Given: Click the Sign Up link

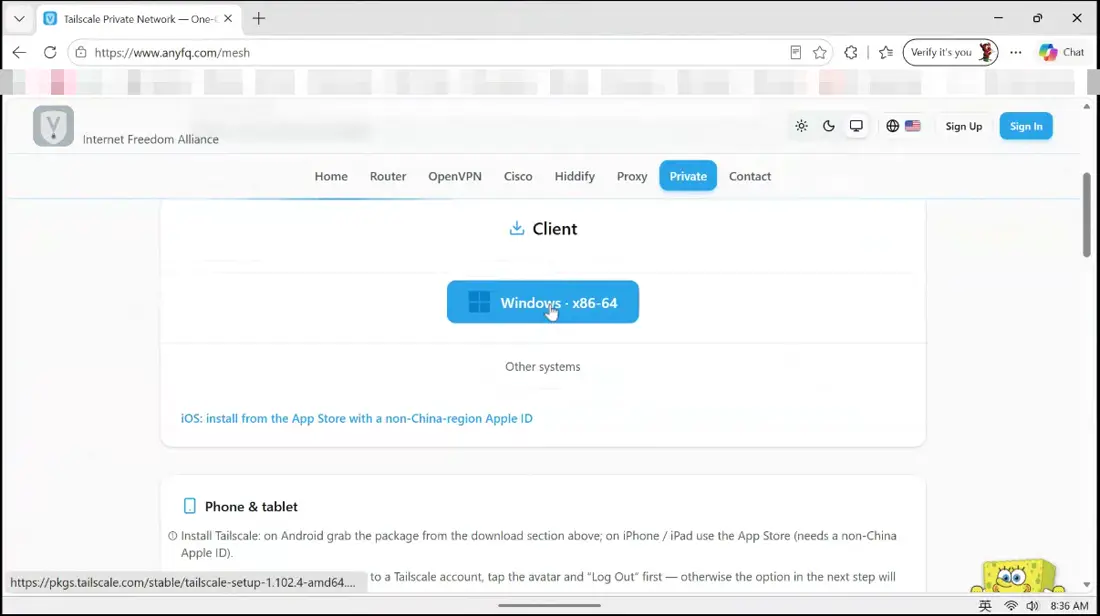Looking at the screenshot, I should pyautogui.click(x=964, y=126).
